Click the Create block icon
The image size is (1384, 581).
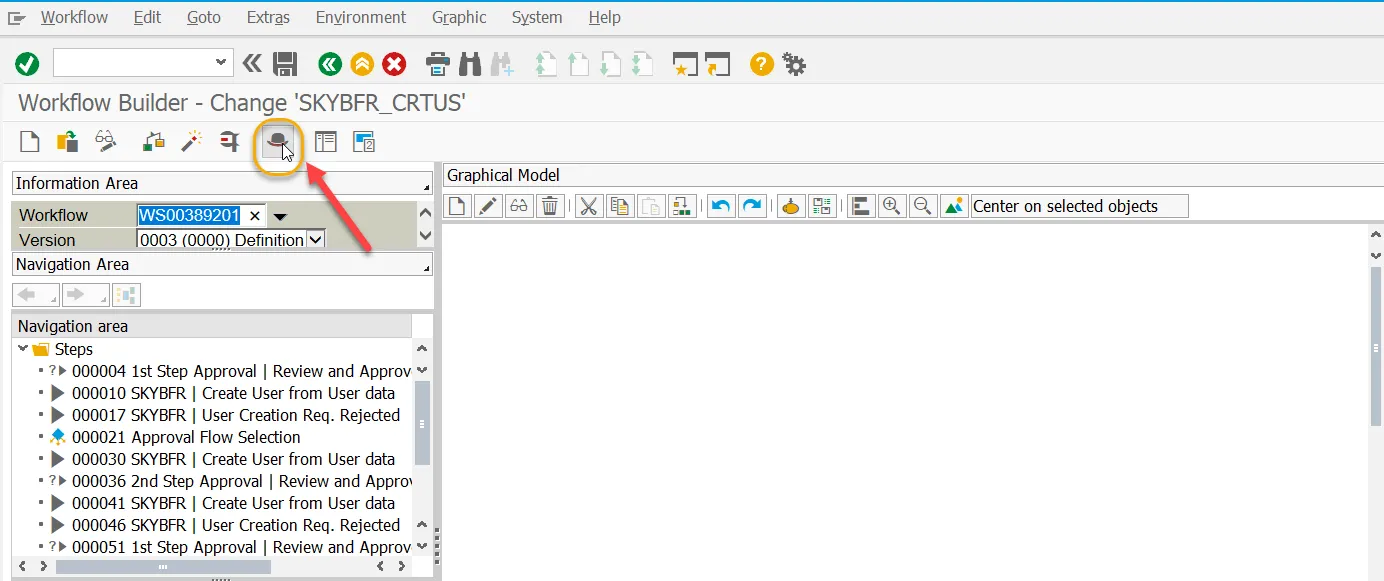683,206
